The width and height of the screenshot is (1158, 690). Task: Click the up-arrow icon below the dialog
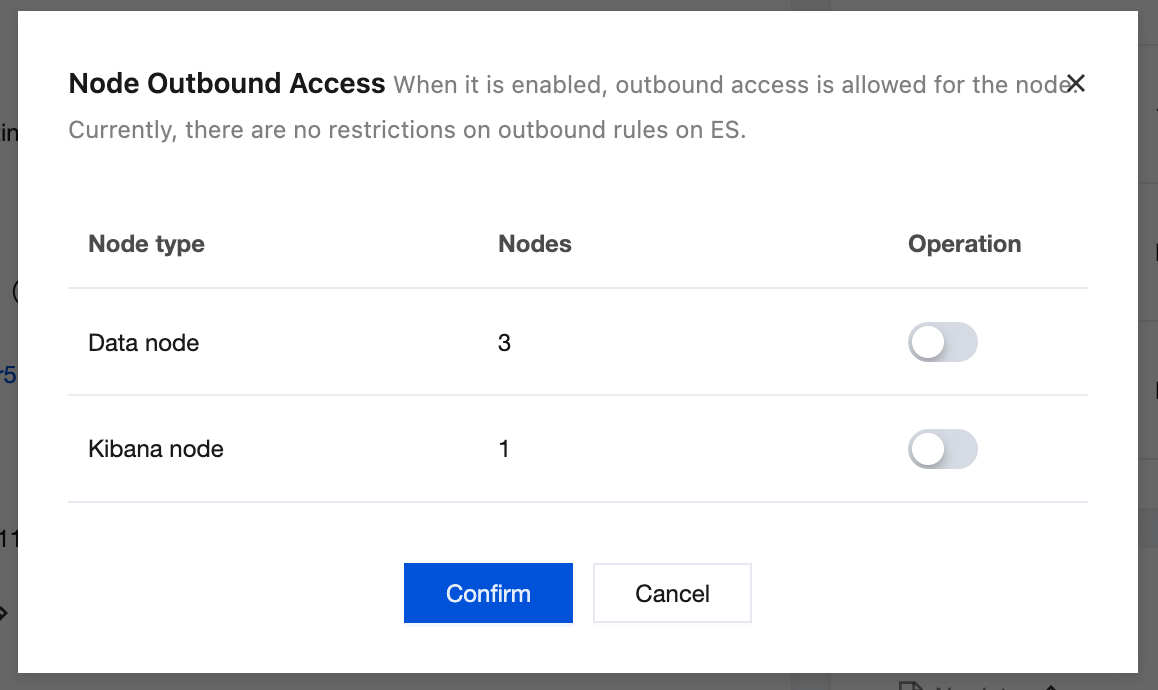pyautogui.click(x=1050, y=685)
